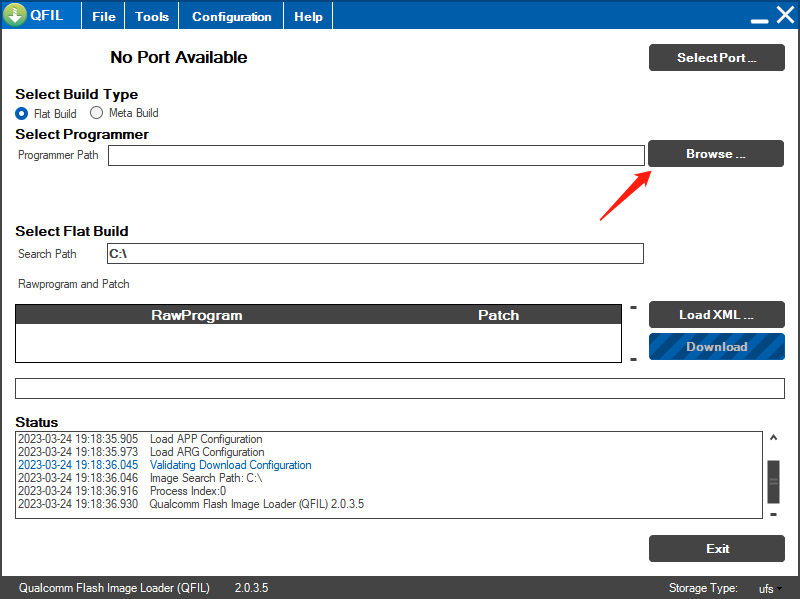Open the Configuration menu
Image resolution: width=800 pixels, height=599 pixels.
click(231, 16)
